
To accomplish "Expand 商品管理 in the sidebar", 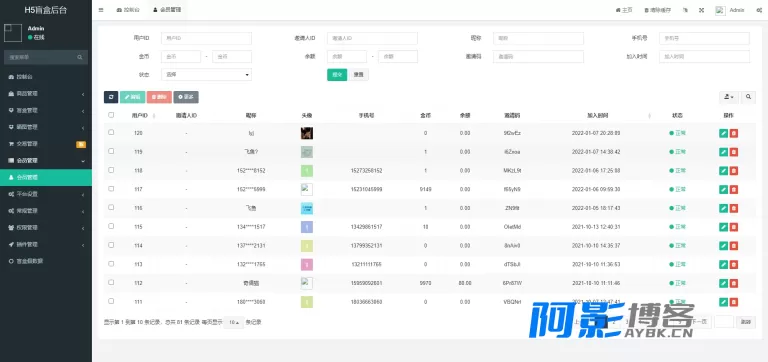I will point(46,94).
